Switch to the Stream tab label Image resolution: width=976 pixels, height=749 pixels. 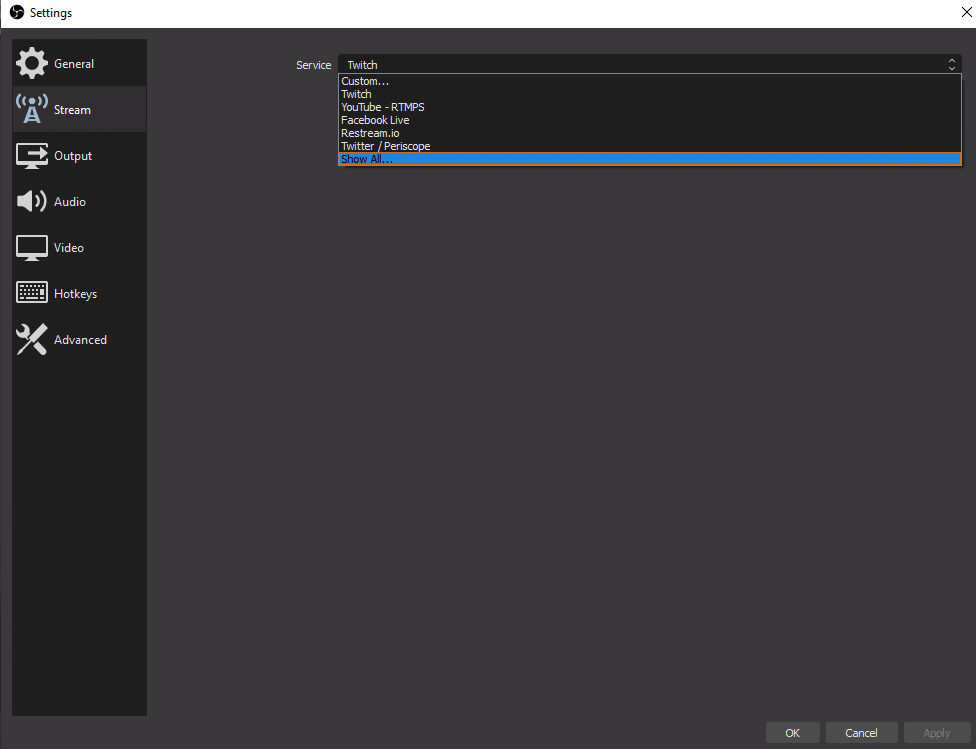[x=72, y=110]
